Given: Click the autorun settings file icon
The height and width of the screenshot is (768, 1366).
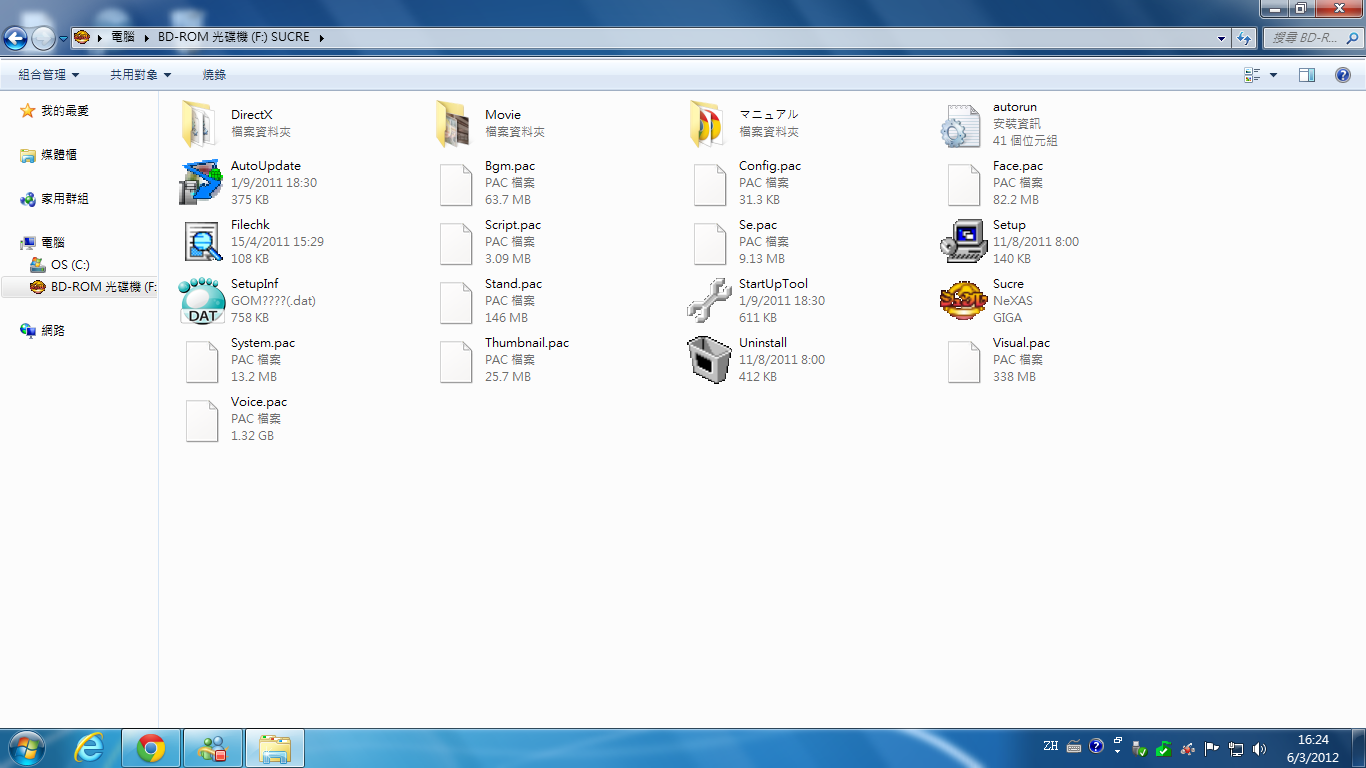Looking at the screenshot, I should [963, 125].
